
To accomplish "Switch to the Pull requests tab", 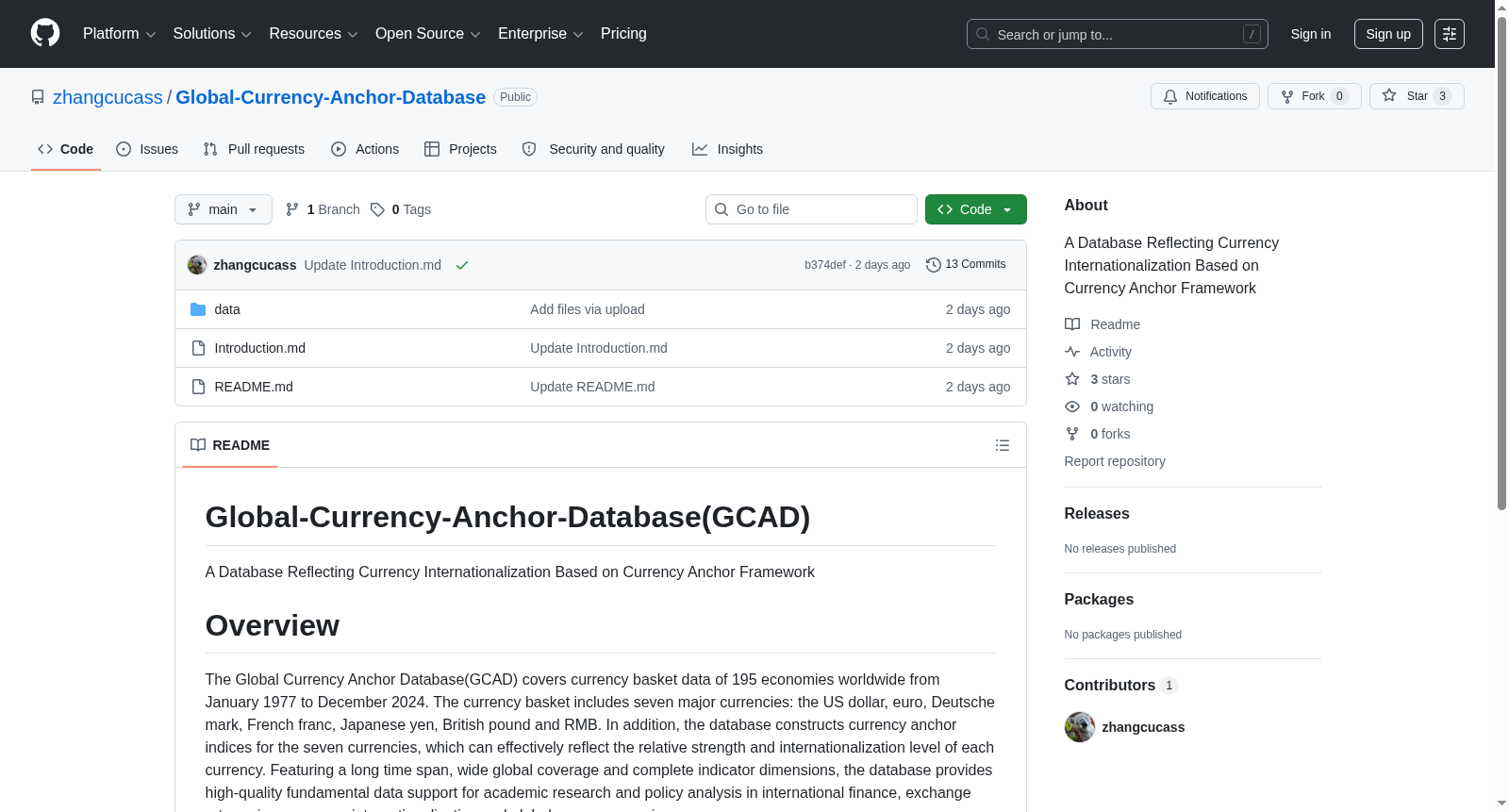I will (x=254, y=149).
